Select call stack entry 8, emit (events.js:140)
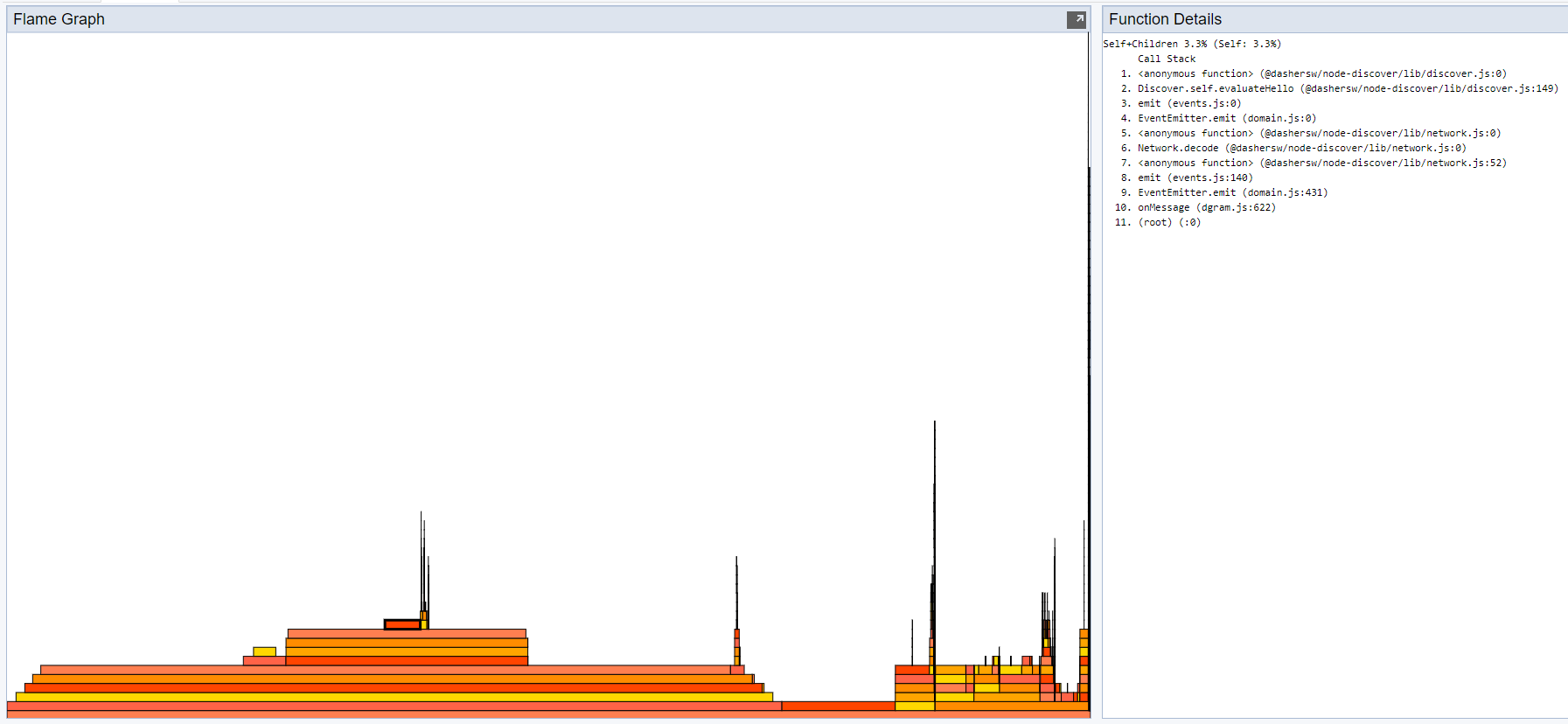The height and width of the screenshot is (724, 1568). (1195, 178)
